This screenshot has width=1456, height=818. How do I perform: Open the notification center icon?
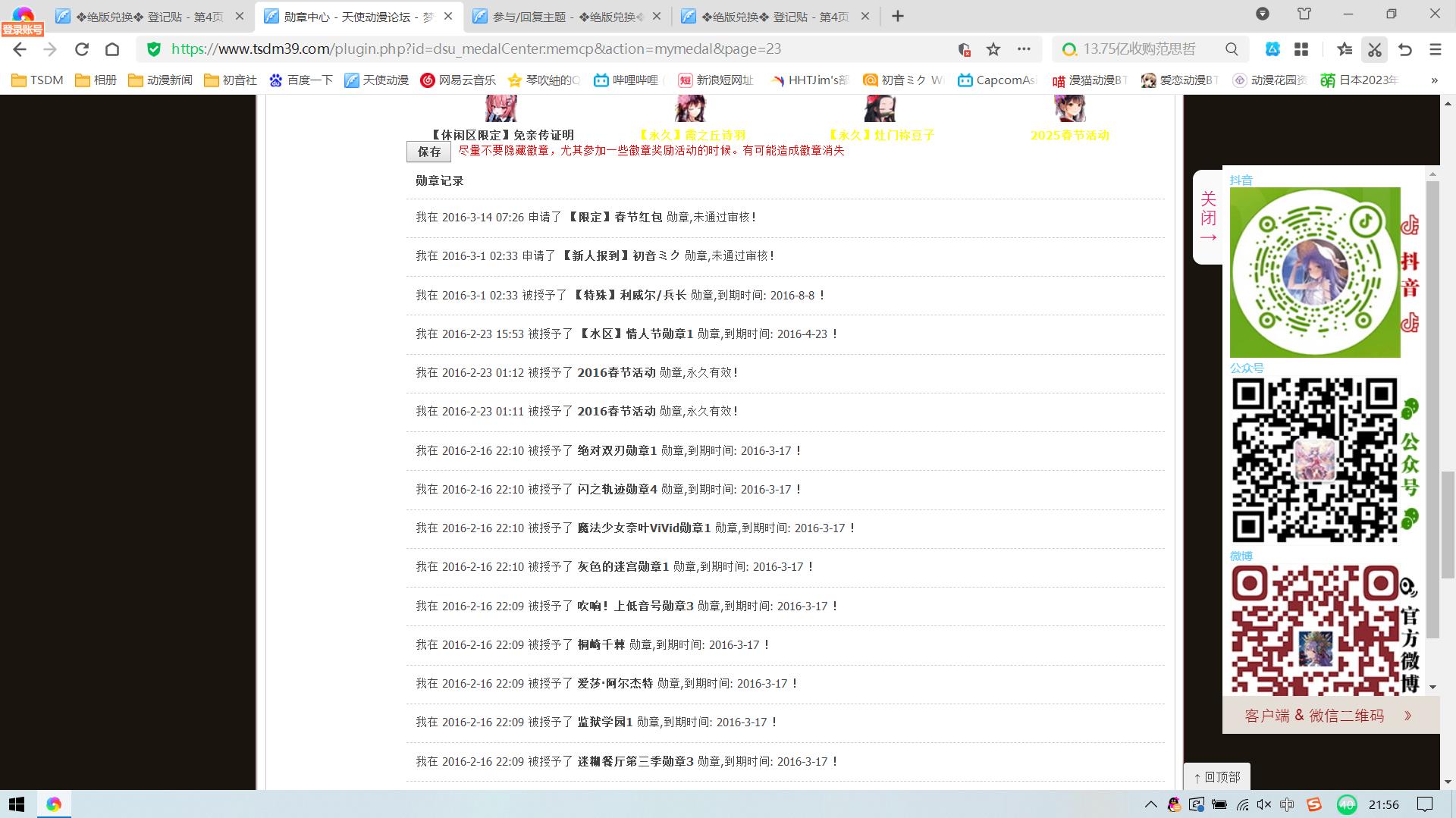[1425, 804]
